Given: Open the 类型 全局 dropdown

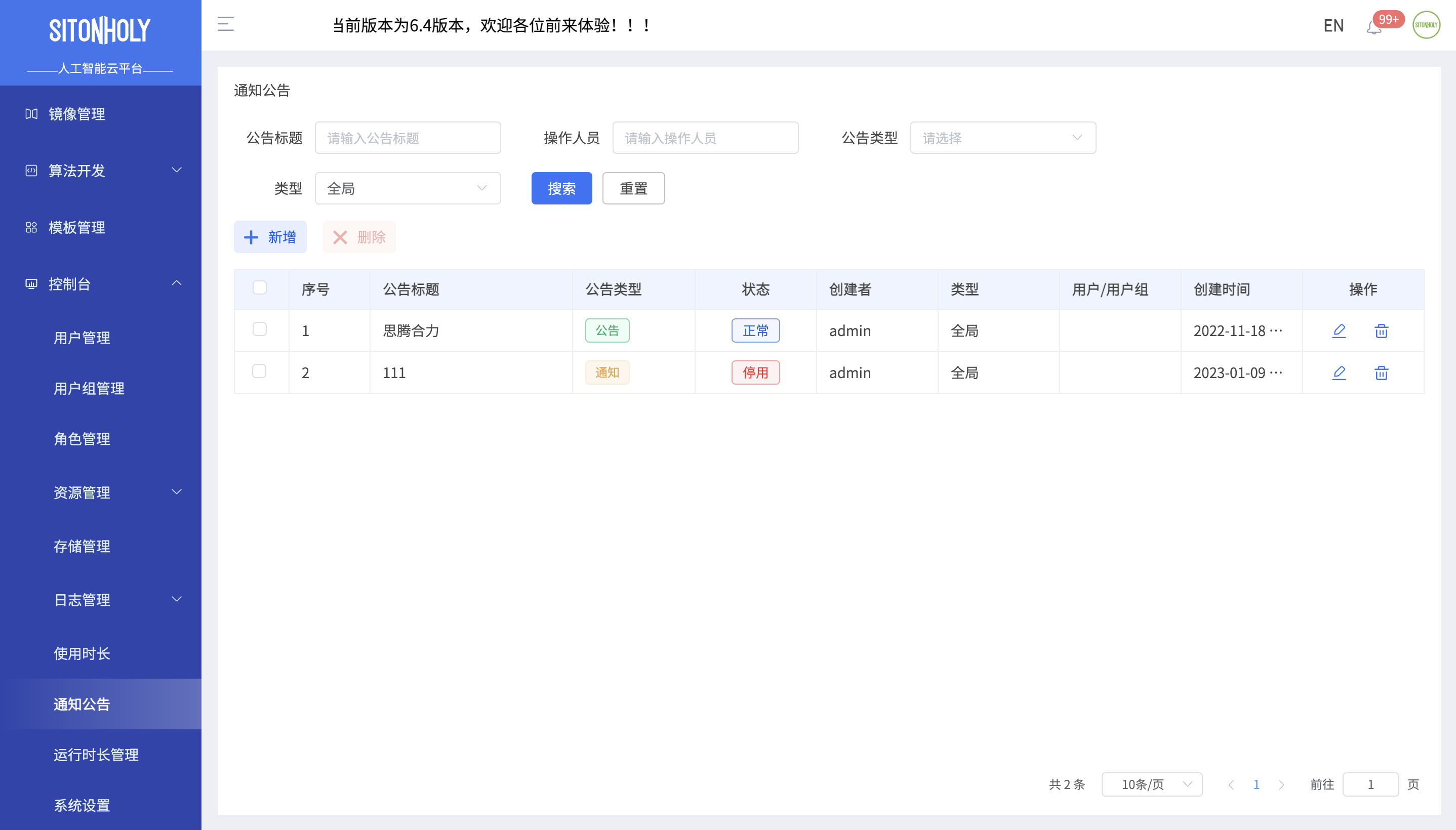Looking at the screenshot, I should 408,189.
